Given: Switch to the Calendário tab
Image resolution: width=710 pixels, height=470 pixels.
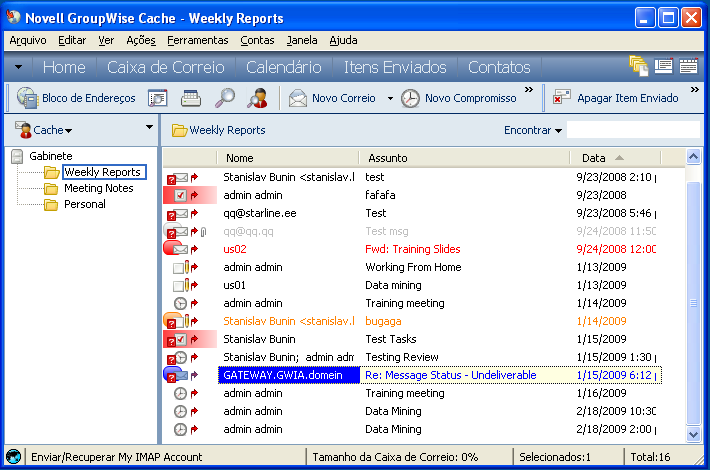Looking at the screenshot, I should [283, 67].
